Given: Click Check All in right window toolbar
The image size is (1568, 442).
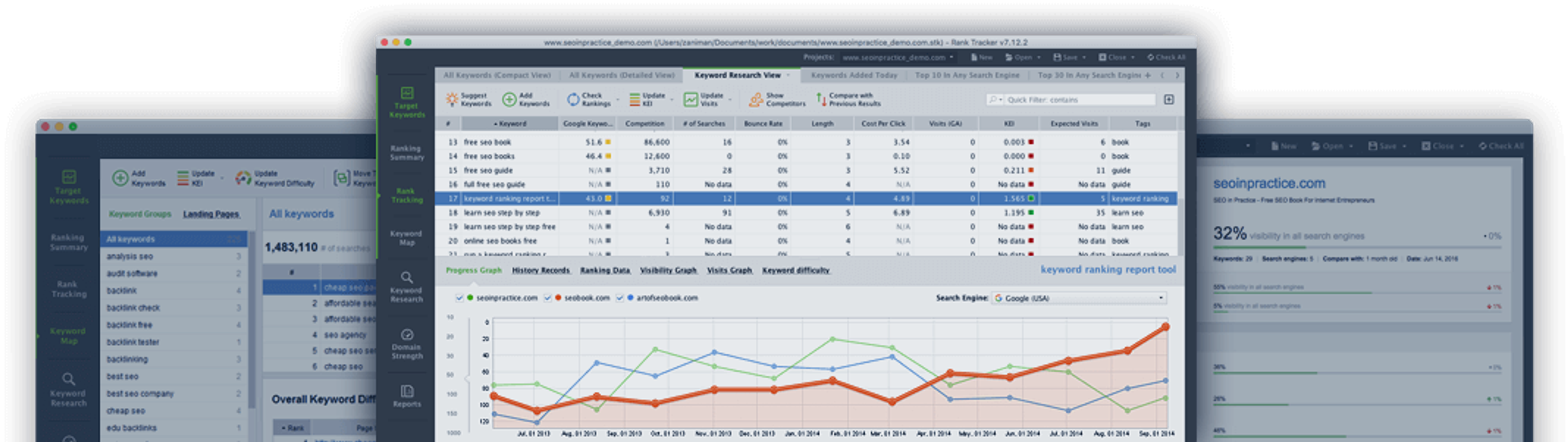Looking at the screenshot, I should (x=1501, y=146).
